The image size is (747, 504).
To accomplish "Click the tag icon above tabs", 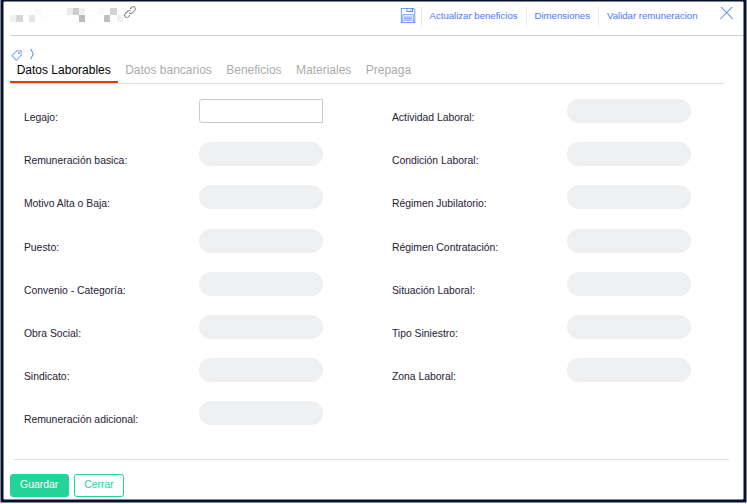I will 17,54.
